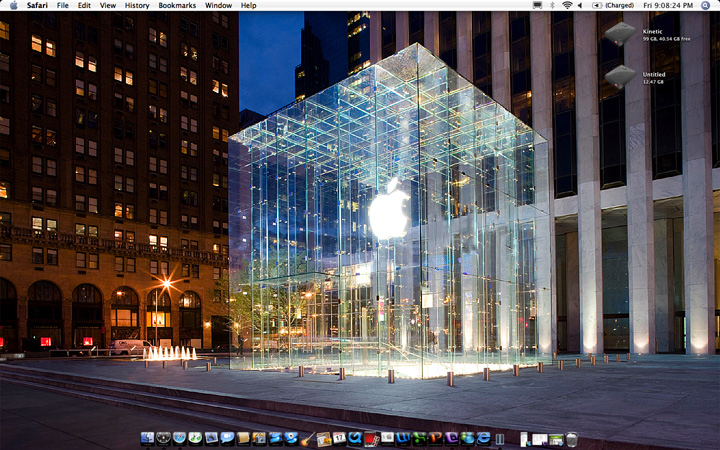Open MSN Messenger blue buddy icon
The height and width of the screenshot is (450, 720).
[467, 438]
